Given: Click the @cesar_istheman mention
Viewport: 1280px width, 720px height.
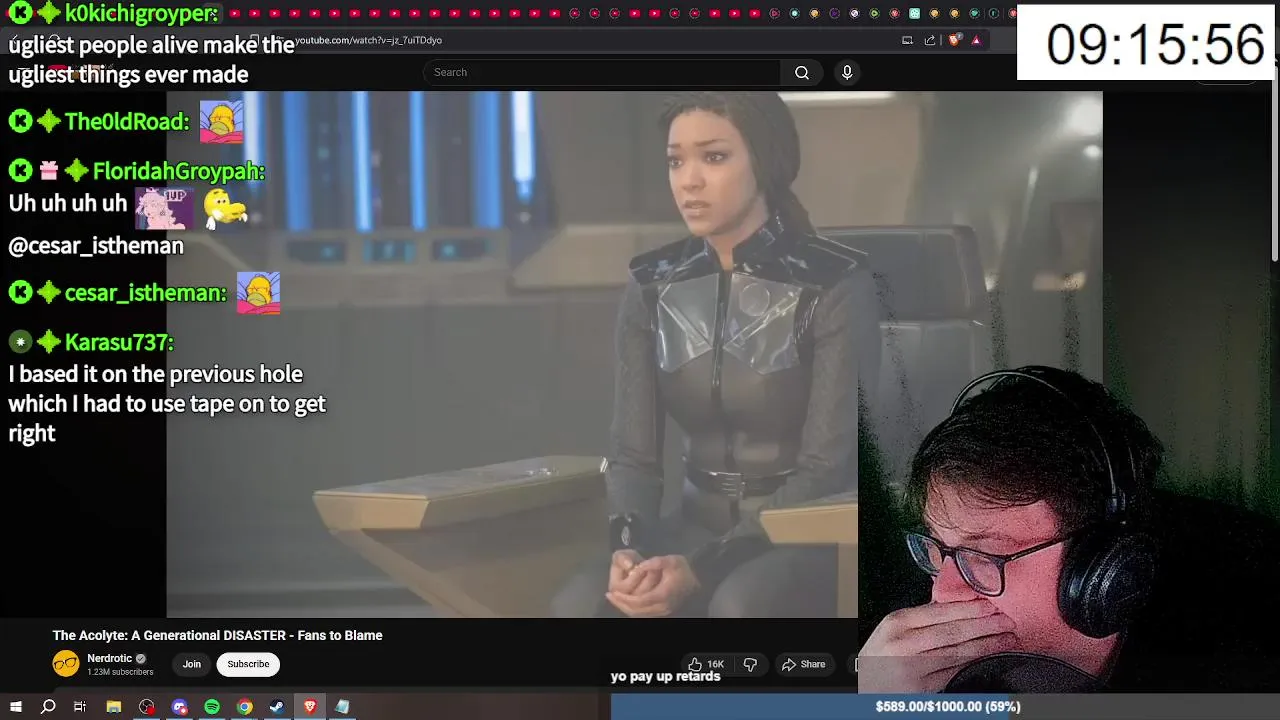Looking at the screenshot, I should coord(96,245).
